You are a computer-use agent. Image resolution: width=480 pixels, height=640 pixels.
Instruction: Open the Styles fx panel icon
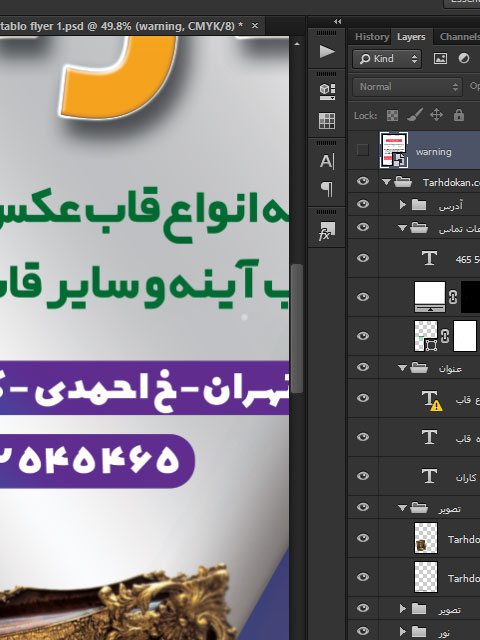327,231
